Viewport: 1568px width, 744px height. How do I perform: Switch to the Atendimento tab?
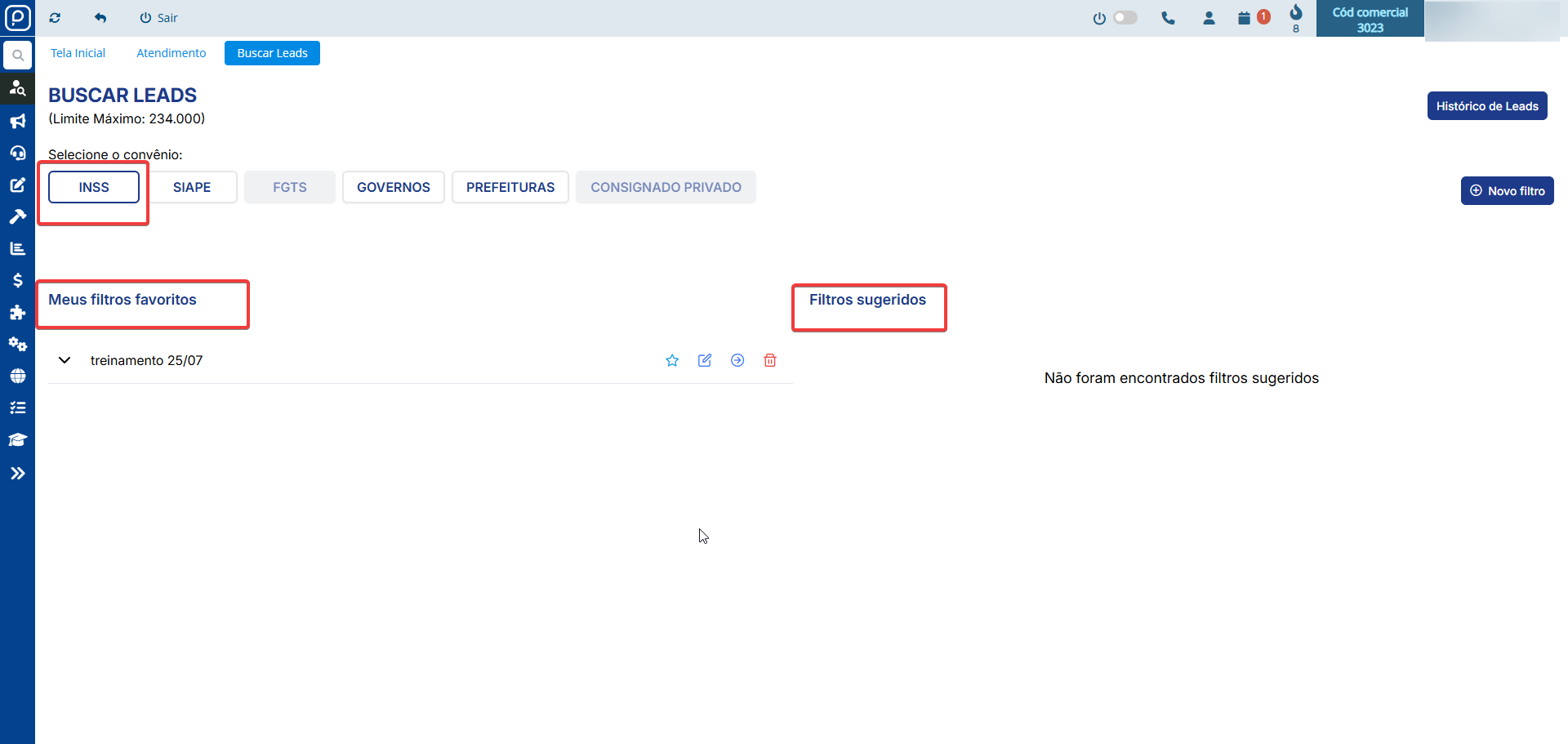(x=171, y=53)
